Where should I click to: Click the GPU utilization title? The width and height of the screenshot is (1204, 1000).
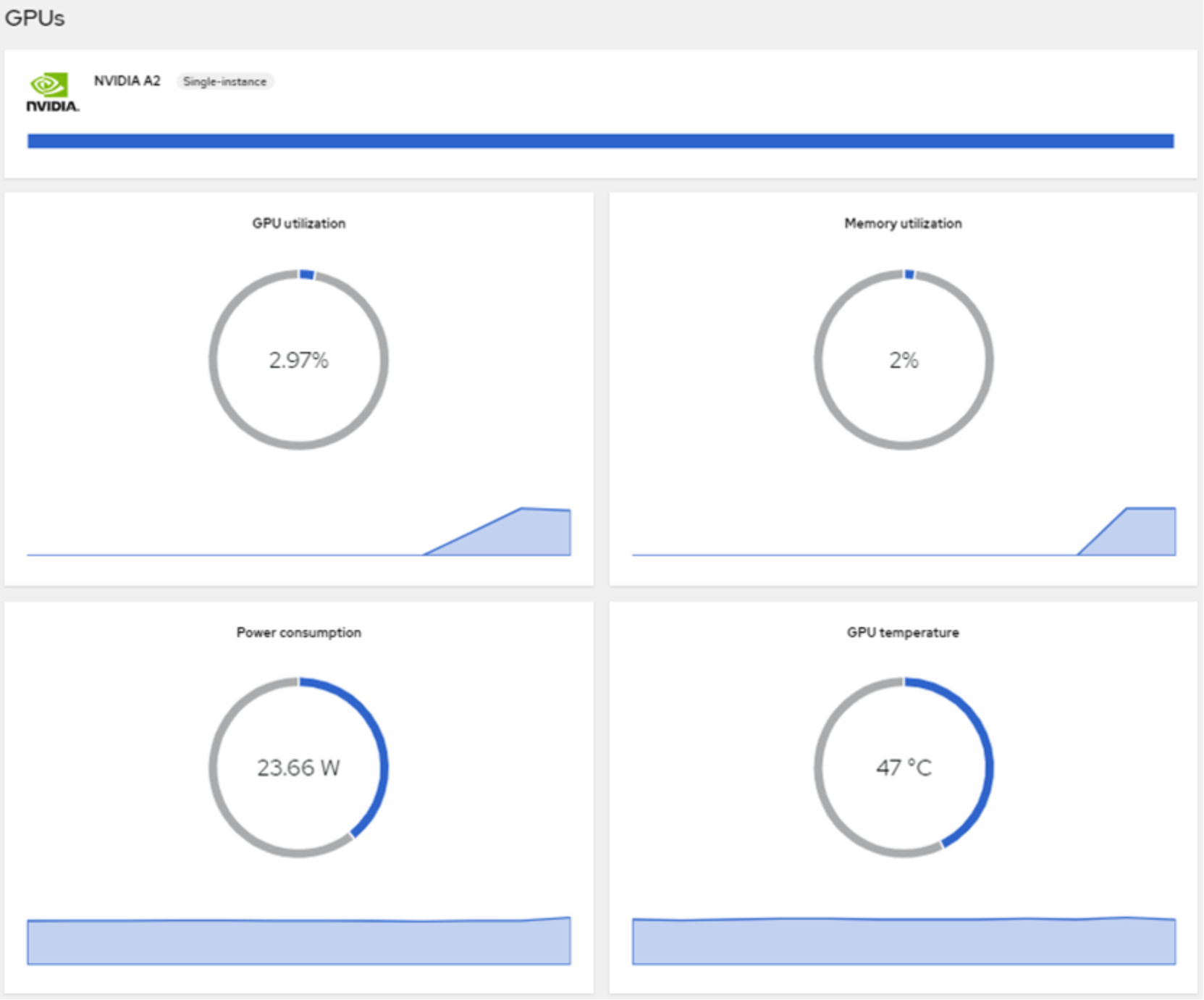pyautogui.click(x=299, y=223)
